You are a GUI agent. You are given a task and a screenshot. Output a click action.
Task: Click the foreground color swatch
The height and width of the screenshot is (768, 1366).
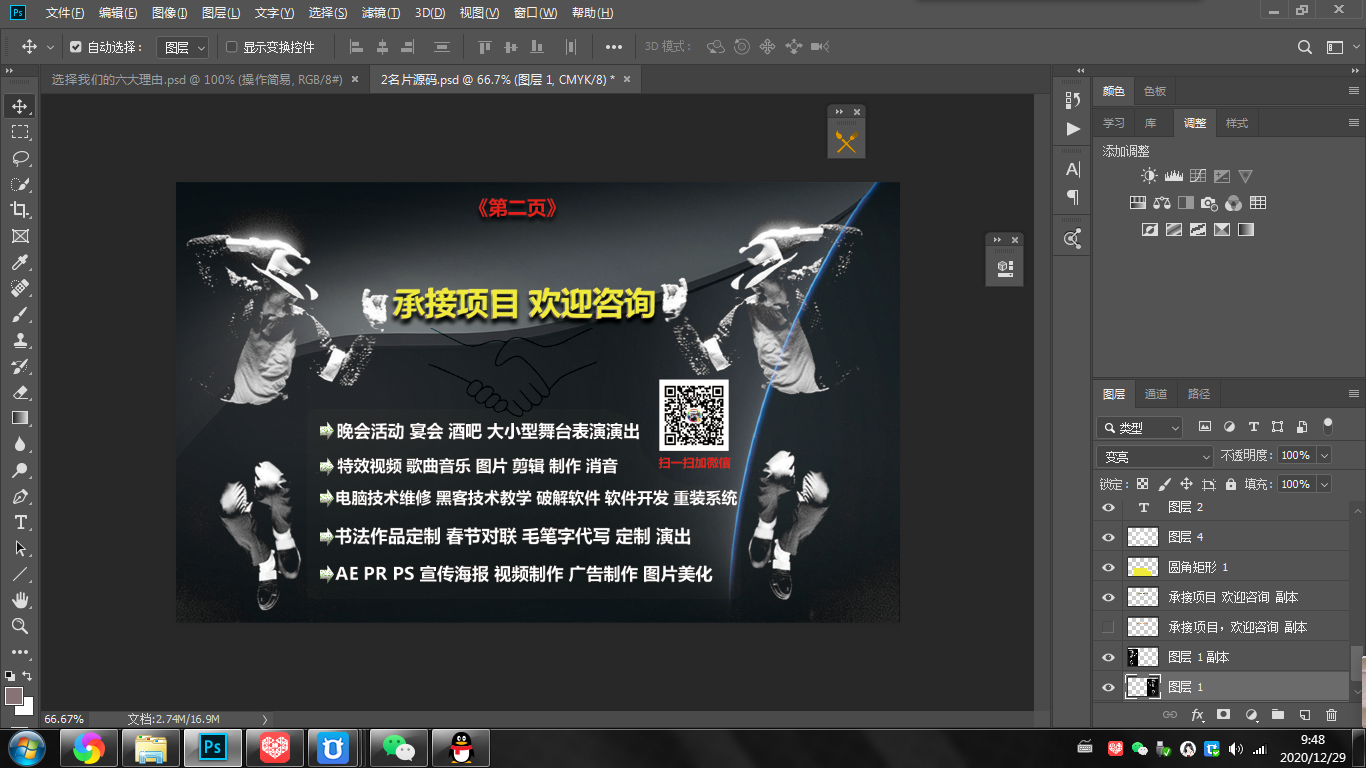[x=14, y=695]
